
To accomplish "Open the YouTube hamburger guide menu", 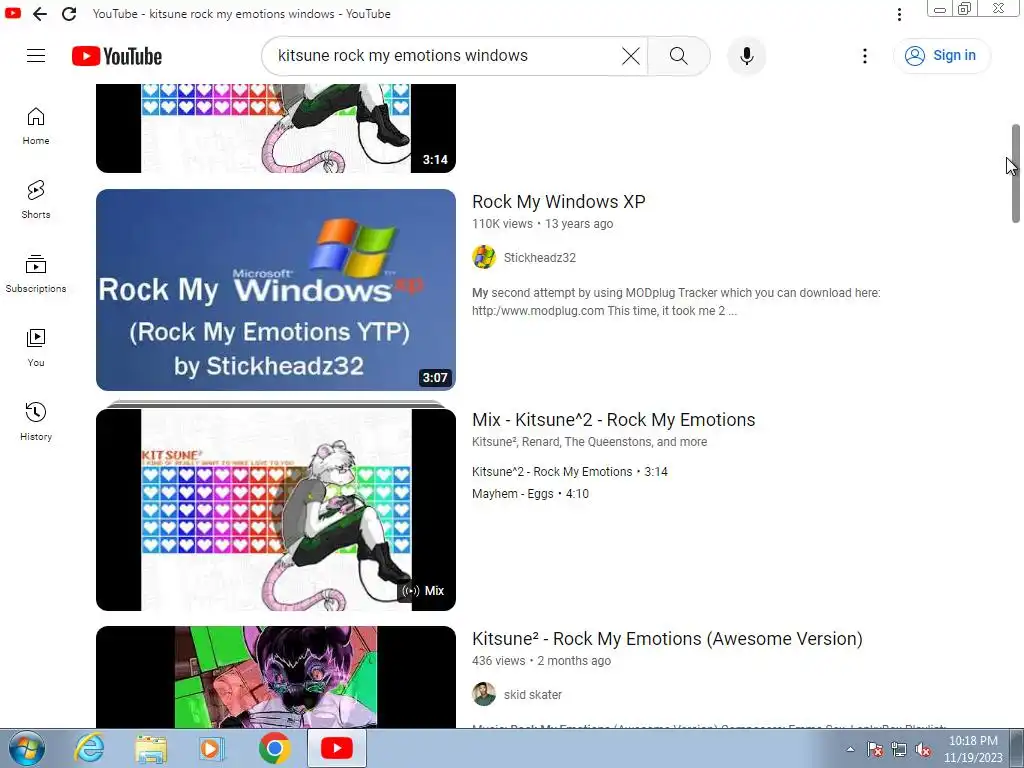I will click(36, 56).
